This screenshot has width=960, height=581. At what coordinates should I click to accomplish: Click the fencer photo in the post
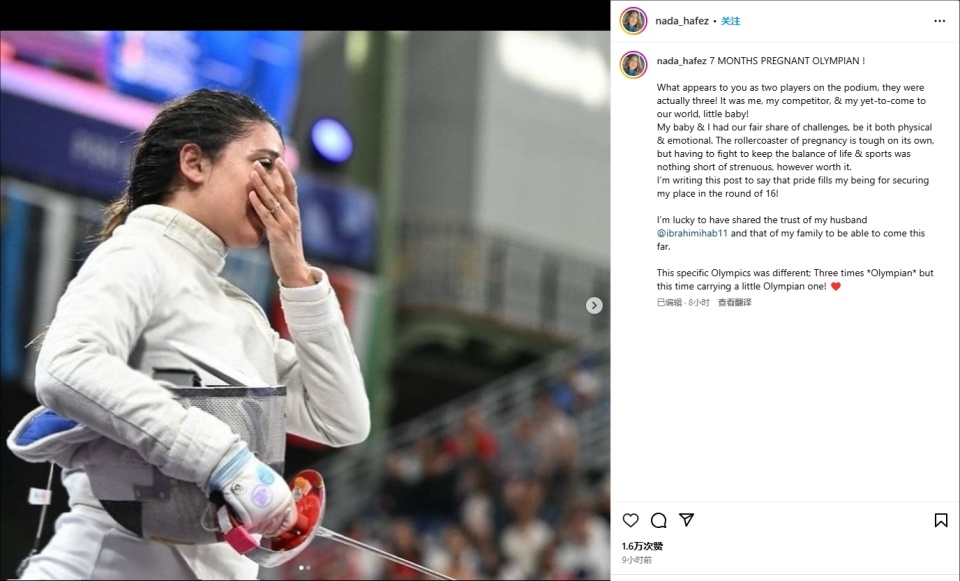305,305
